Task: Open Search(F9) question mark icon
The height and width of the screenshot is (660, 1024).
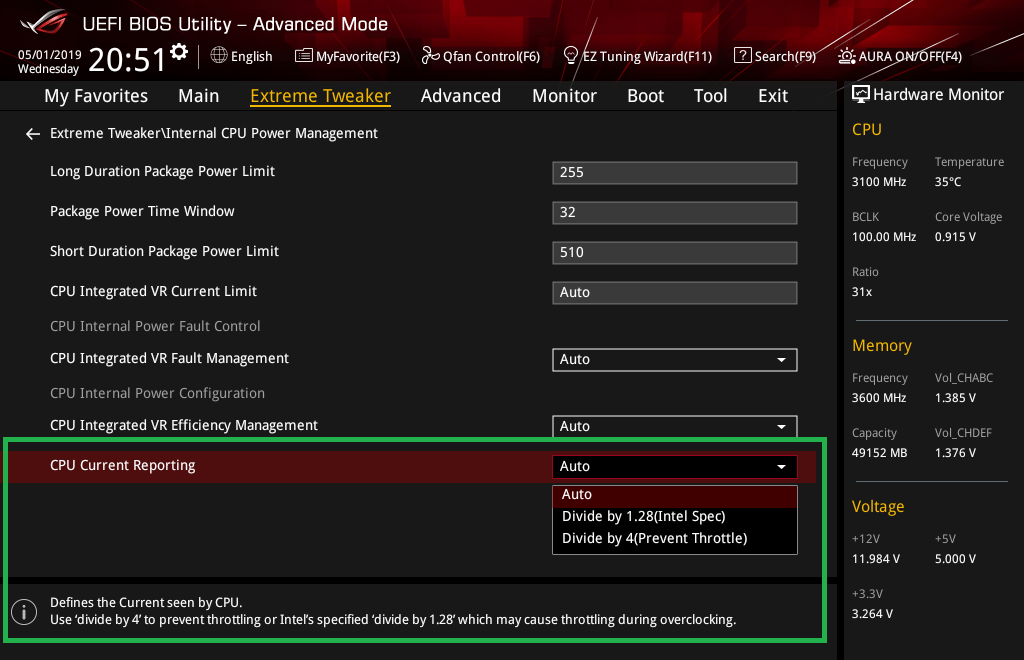Action: [743, 55]
